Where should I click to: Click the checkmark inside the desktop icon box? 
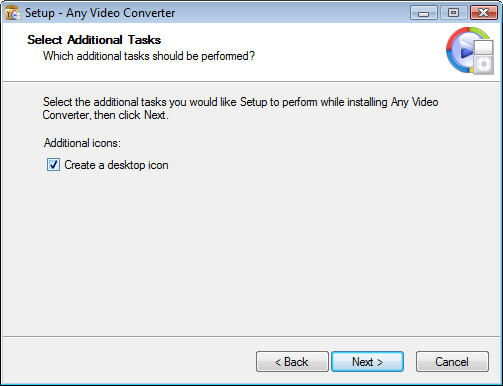click(53, 164)
